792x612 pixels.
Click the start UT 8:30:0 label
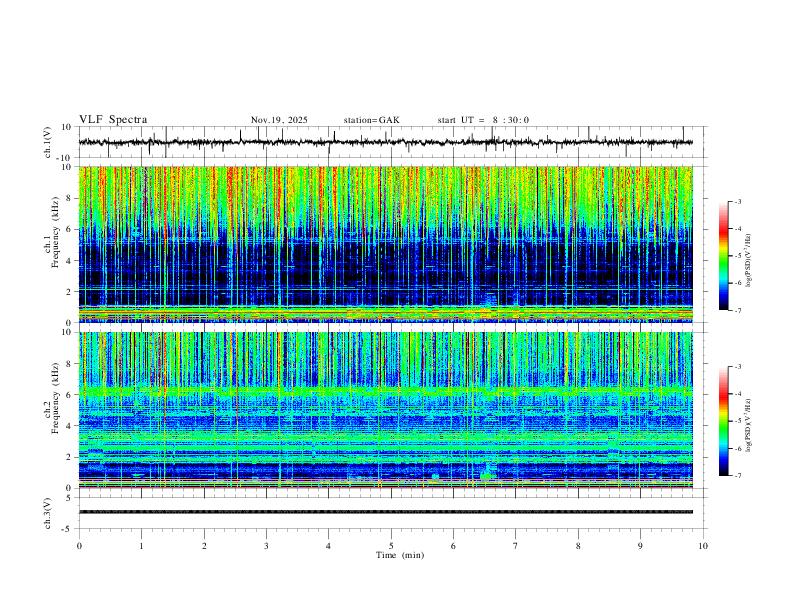point(483,120)
